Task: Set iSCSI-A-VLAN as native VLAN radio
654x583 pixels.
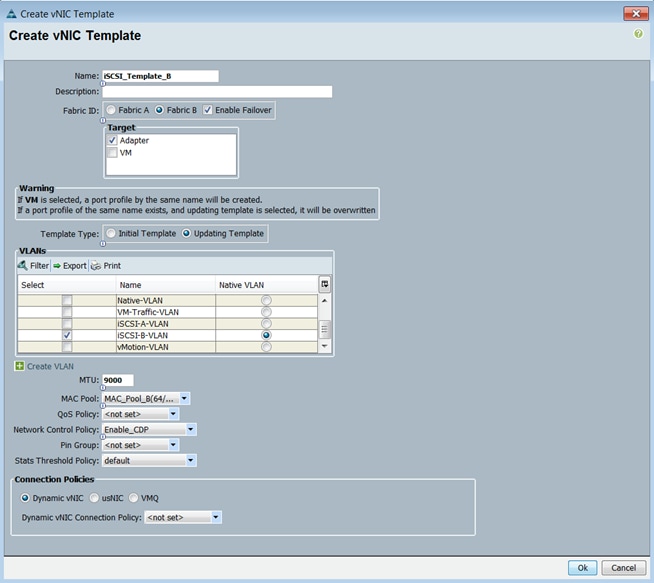Action: pyautogui.click(x=266, y=324)
